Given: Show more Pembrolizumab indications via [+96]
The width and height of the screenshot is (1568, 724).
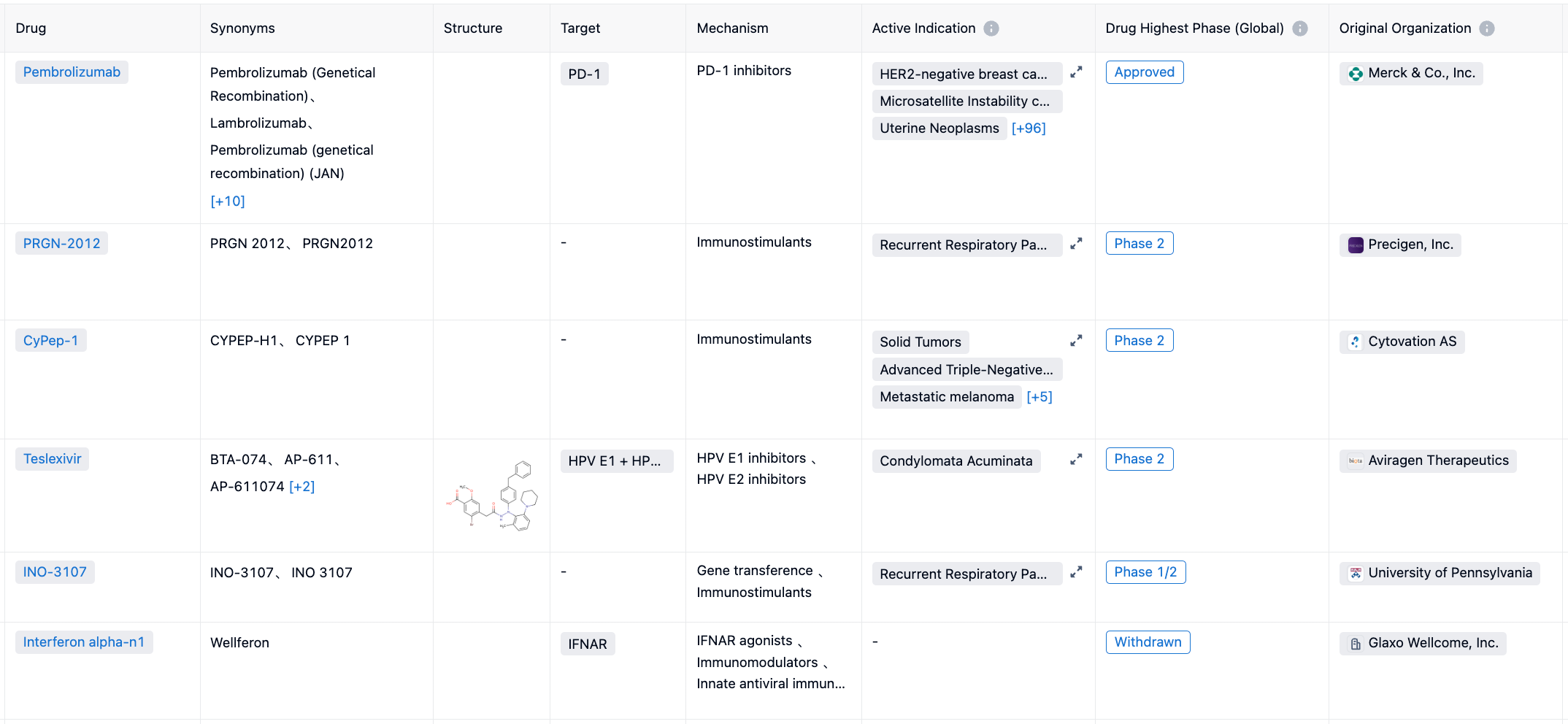Looking at the screenshot, I should [1028, 128].
